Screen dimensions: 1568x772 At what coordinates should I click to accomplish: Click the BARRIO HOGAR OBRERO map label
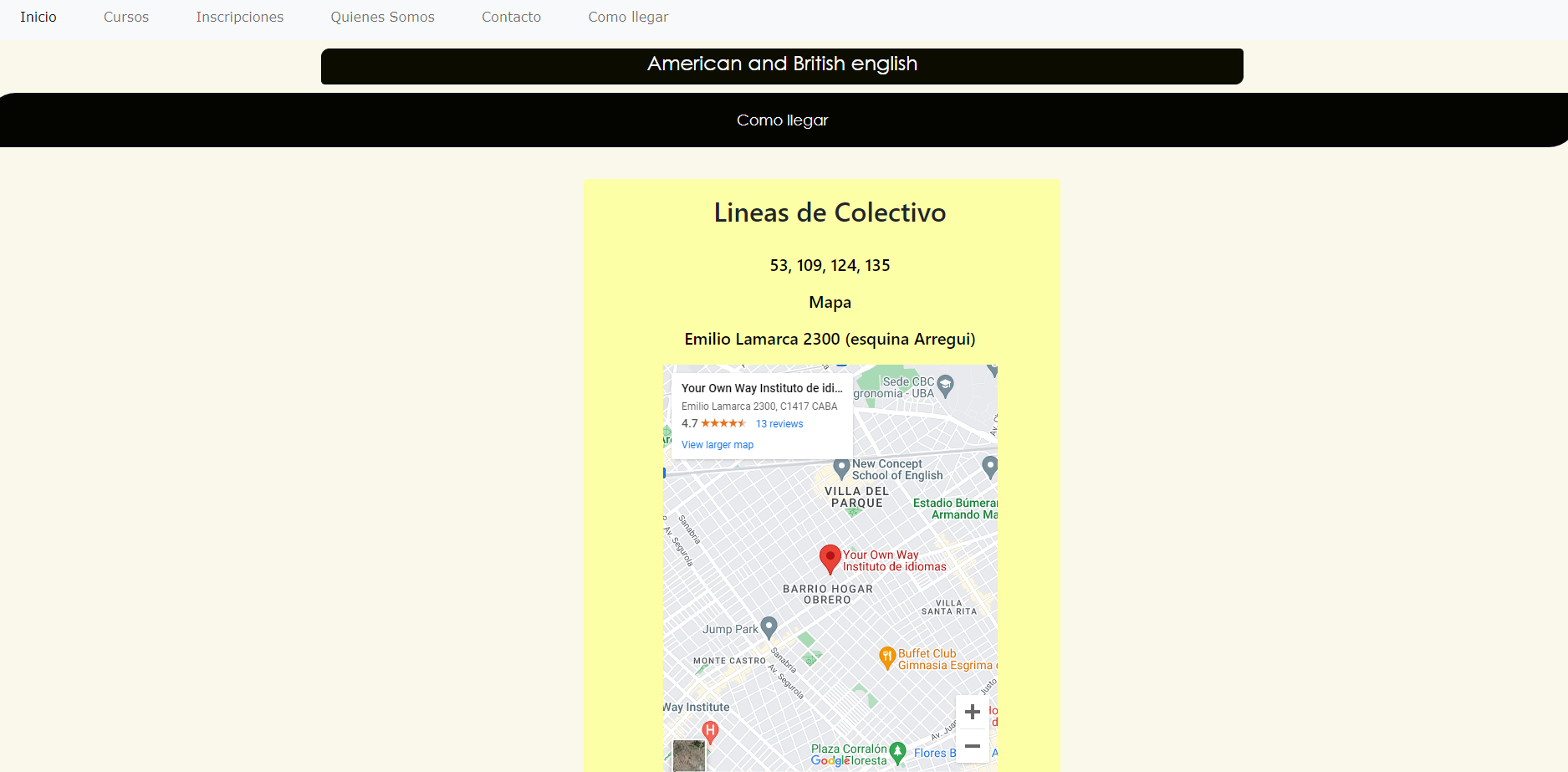(x=828, y=594)
